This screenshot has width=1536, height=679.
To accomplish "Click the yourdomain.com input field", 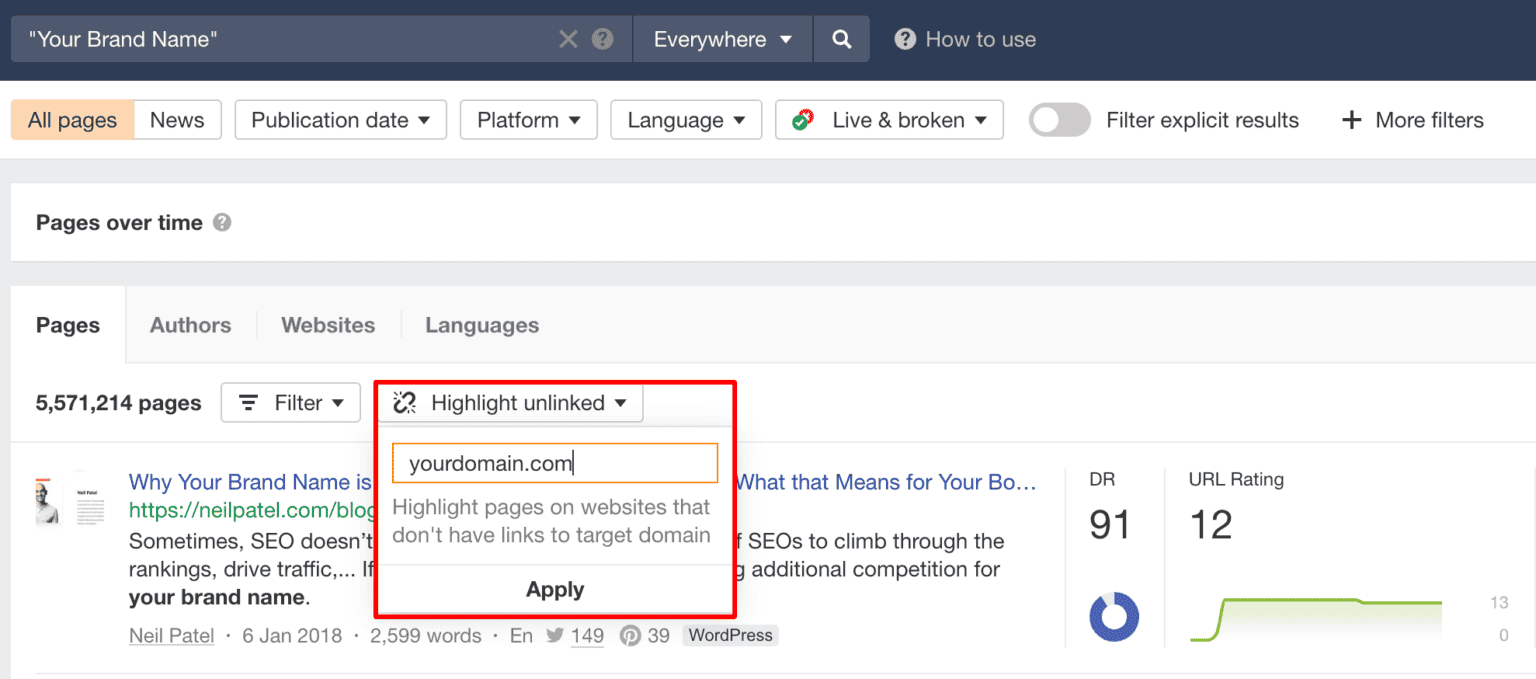I will coord(555,464).
